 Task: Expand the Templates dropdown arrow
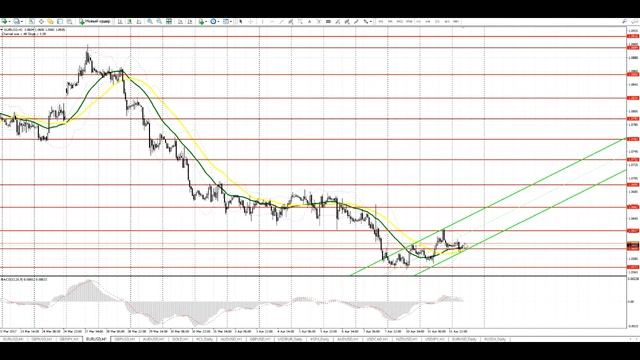[x=231, y=21]
